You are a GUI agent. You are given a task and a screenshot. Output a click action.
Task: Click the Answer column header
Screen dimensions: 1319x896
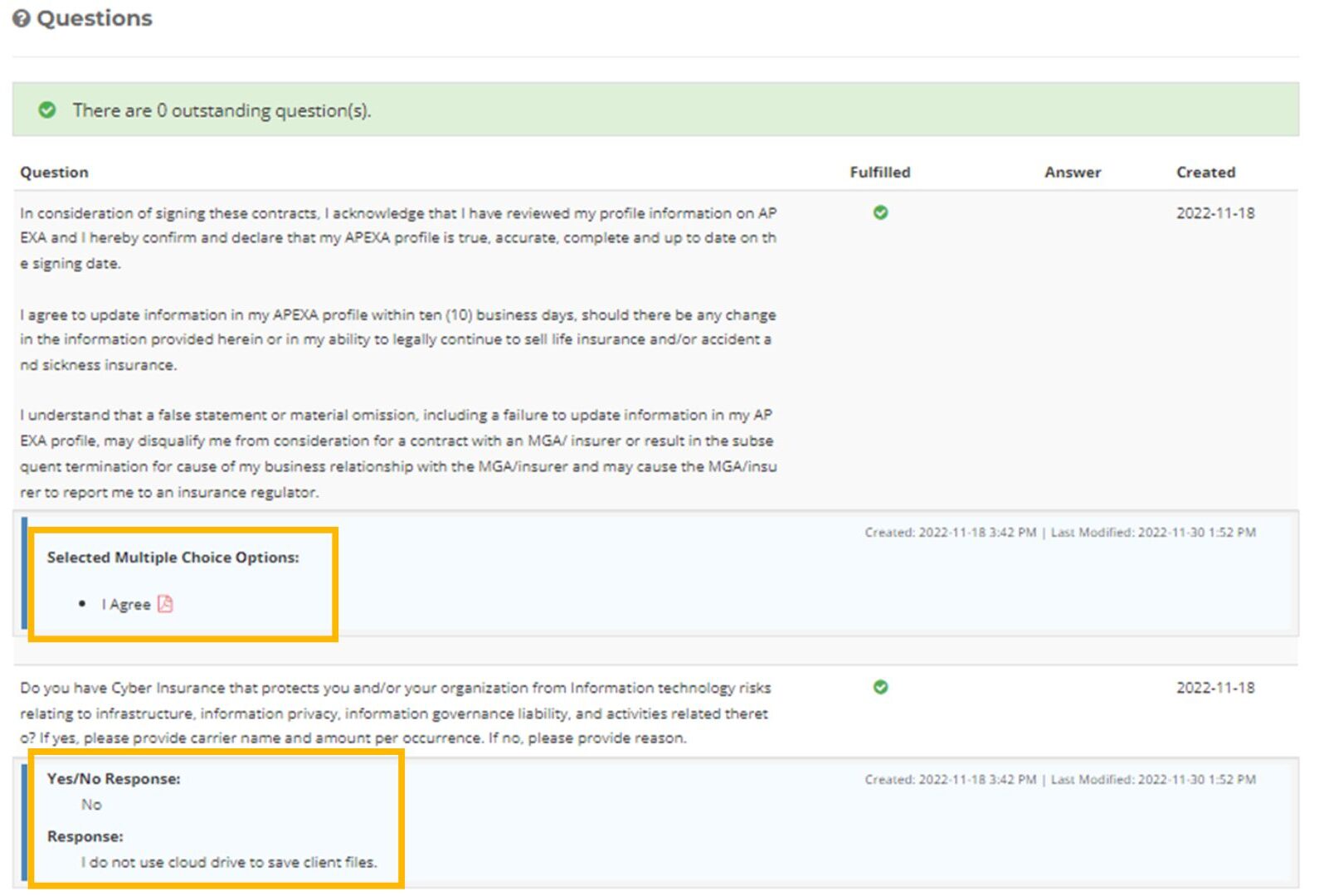(1073, 173)
